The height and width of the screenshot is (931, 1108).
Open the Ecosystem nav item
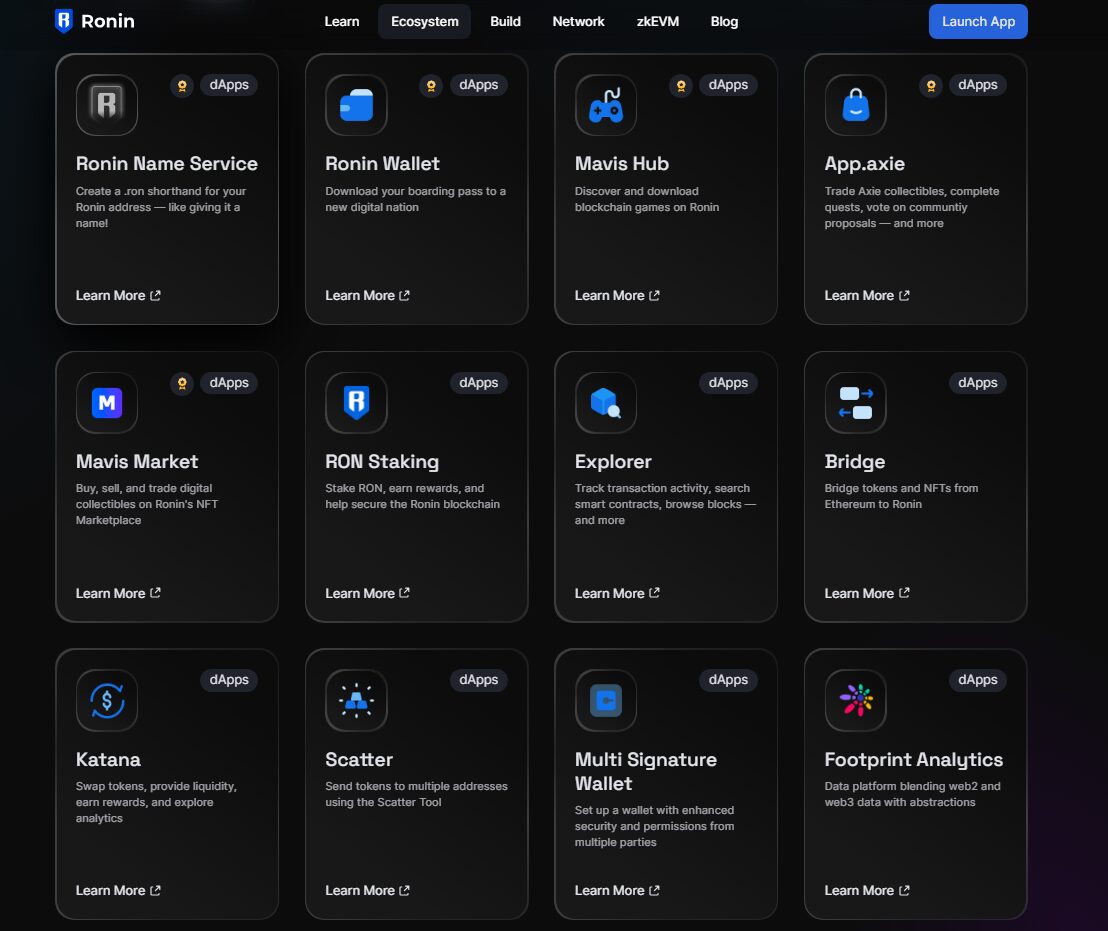pyautogui.click(x=425, y=21)
